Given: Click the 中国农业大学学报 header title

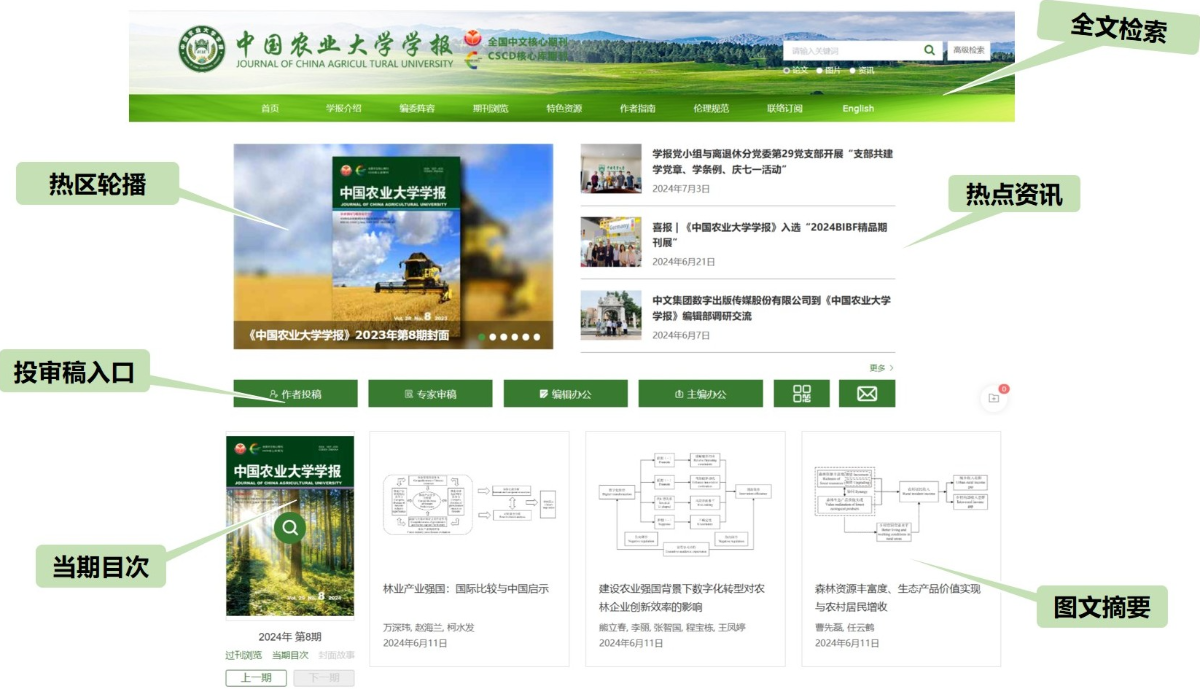Looking at the screenshot, I should pyautogui.click(x=343, y=45).
